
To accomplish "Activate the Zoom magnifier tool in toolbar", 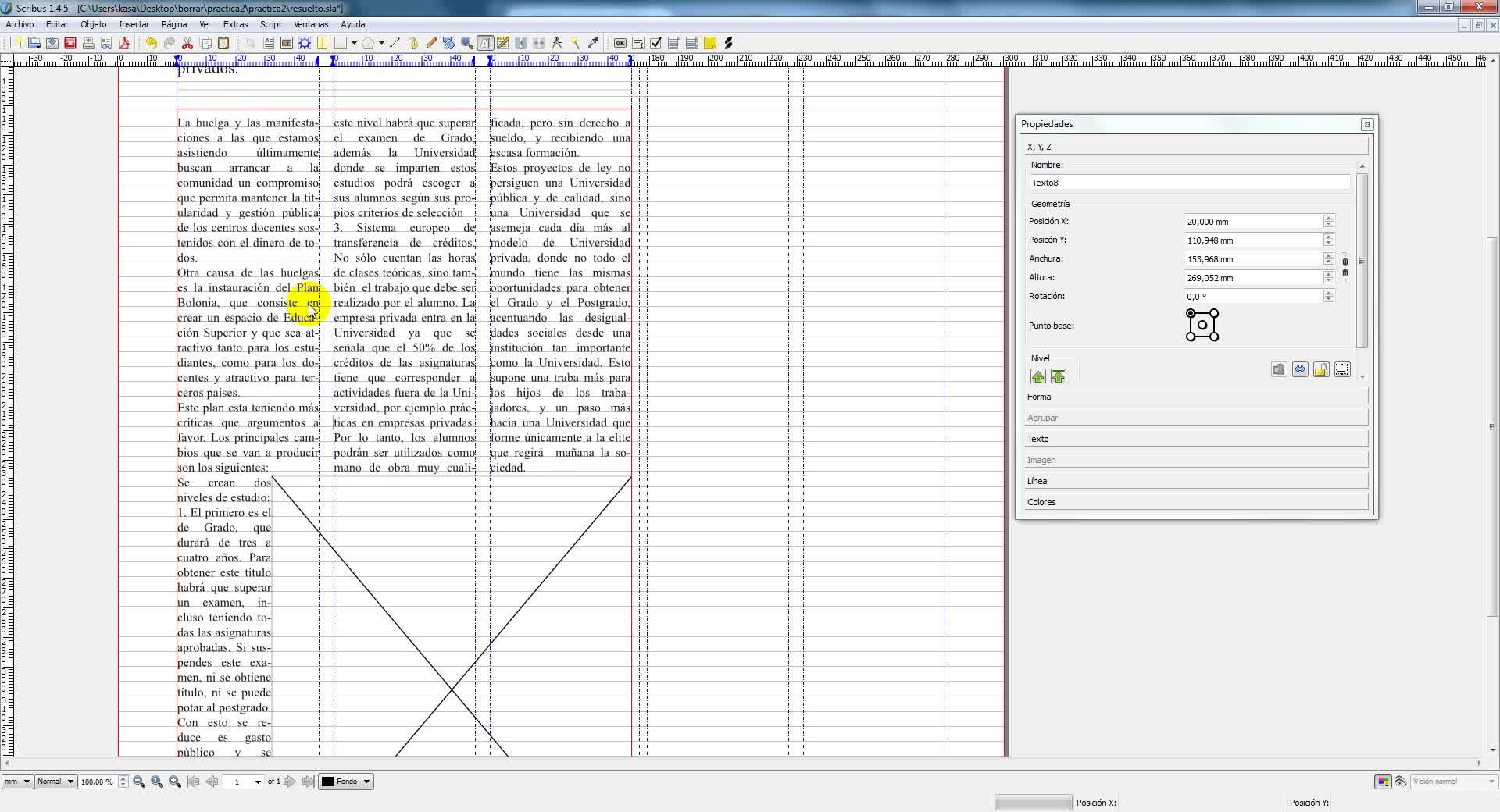I will coord(467,44).
